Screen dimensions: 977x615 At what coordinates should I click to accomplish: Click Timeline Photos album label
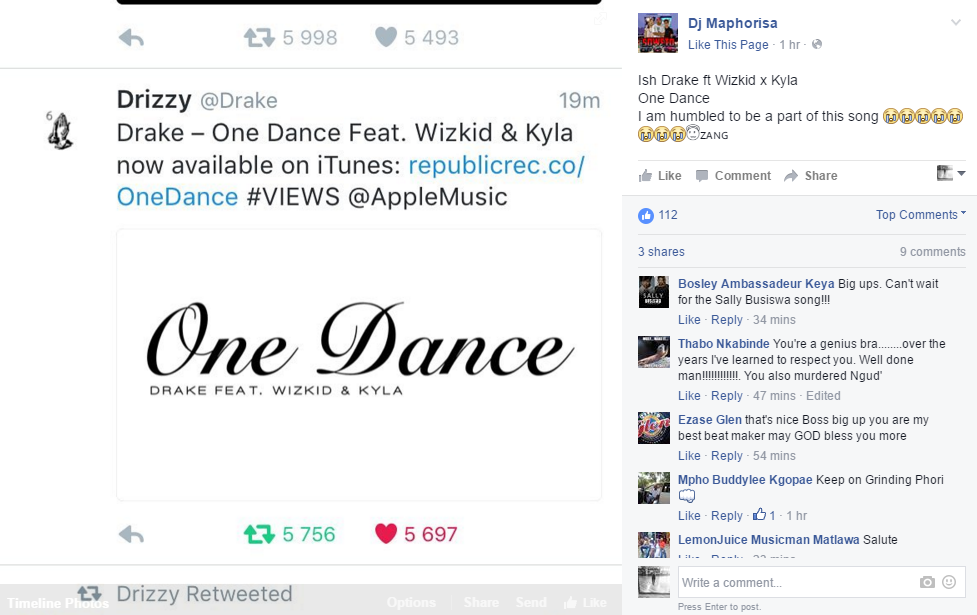tap(58, 603)
